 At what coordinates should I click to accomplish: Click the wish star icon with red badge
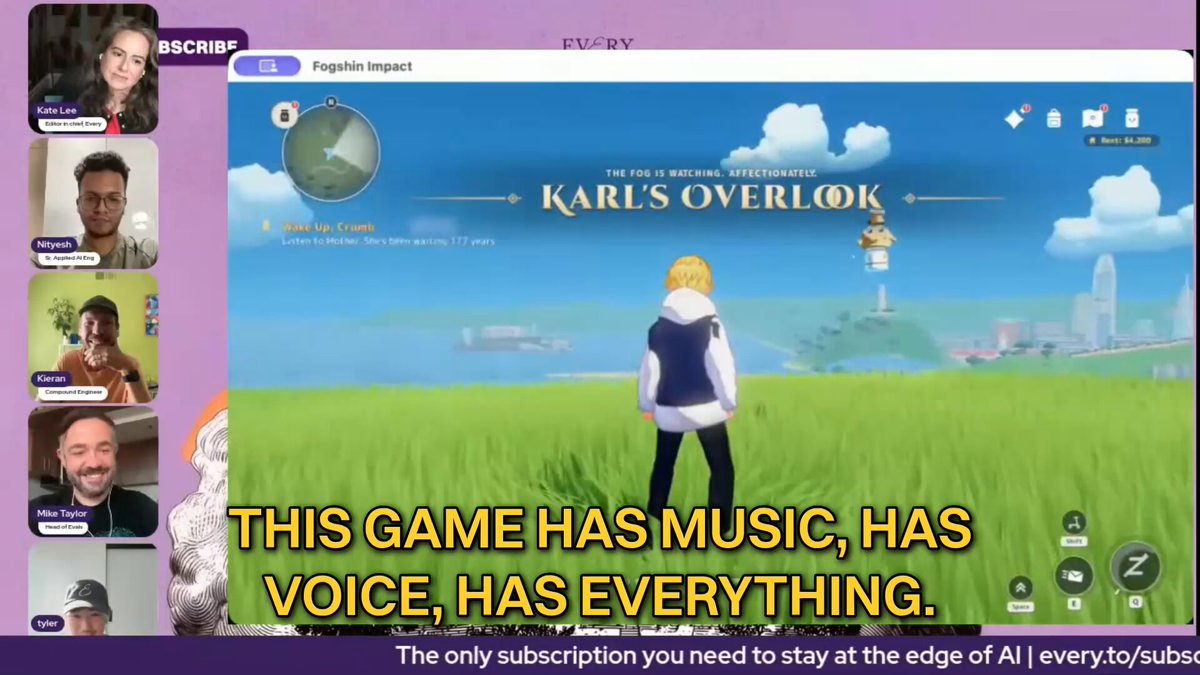(x=1016, y=118)
